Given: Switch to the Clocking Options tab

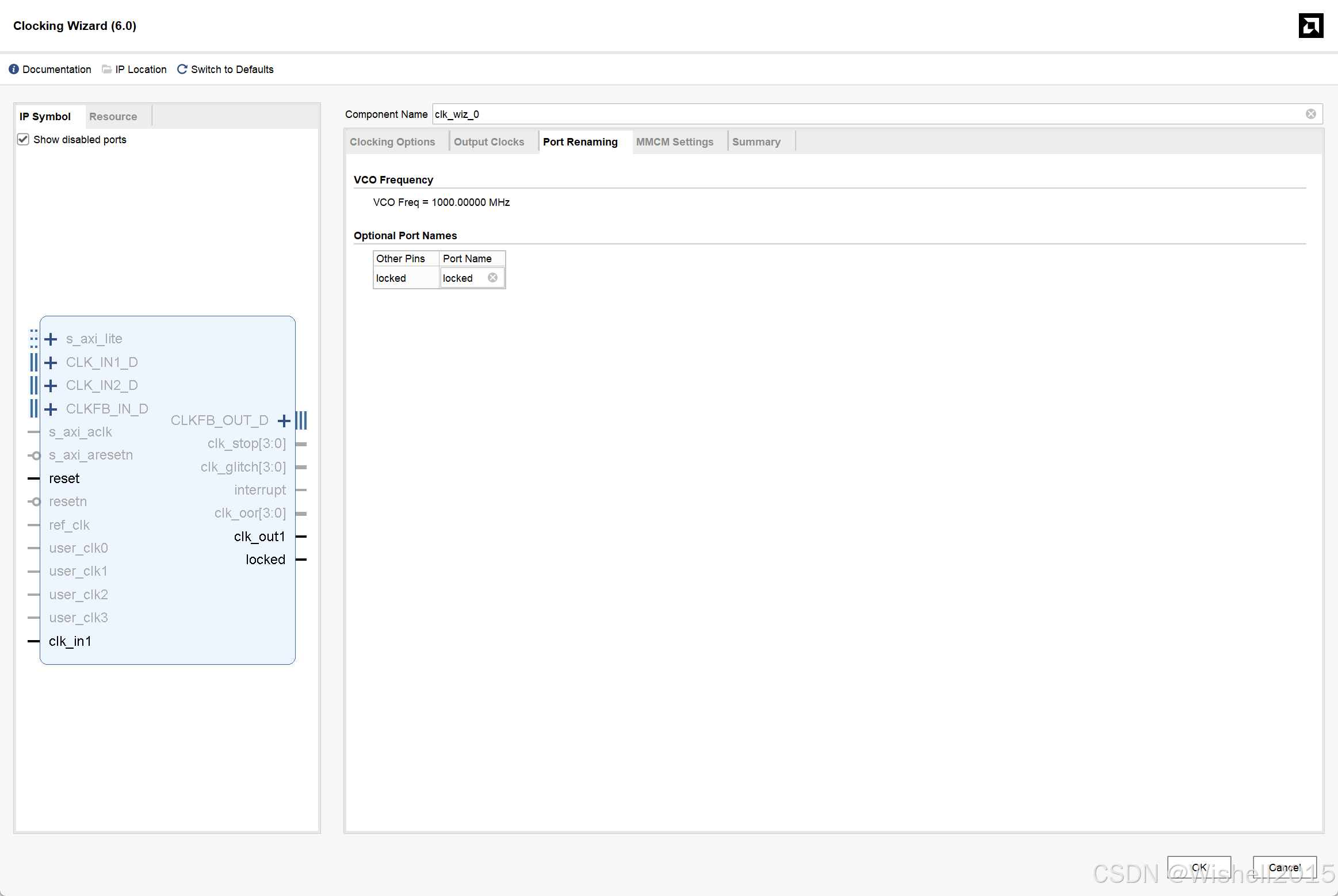Looking at the screenshot, I should [392, 142].
